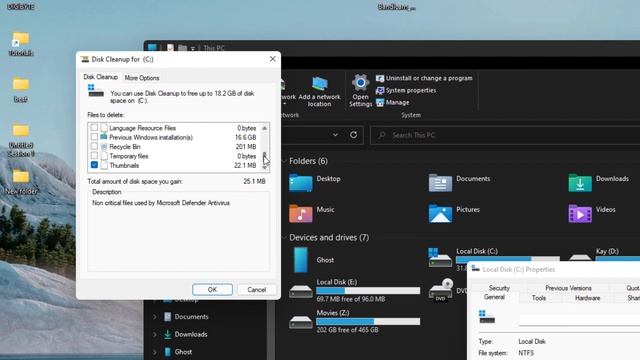Viewport: 640px width, 360px height.
Task: Switch to More Options tab
Action: pyautogui.click(x=142, y=78)
